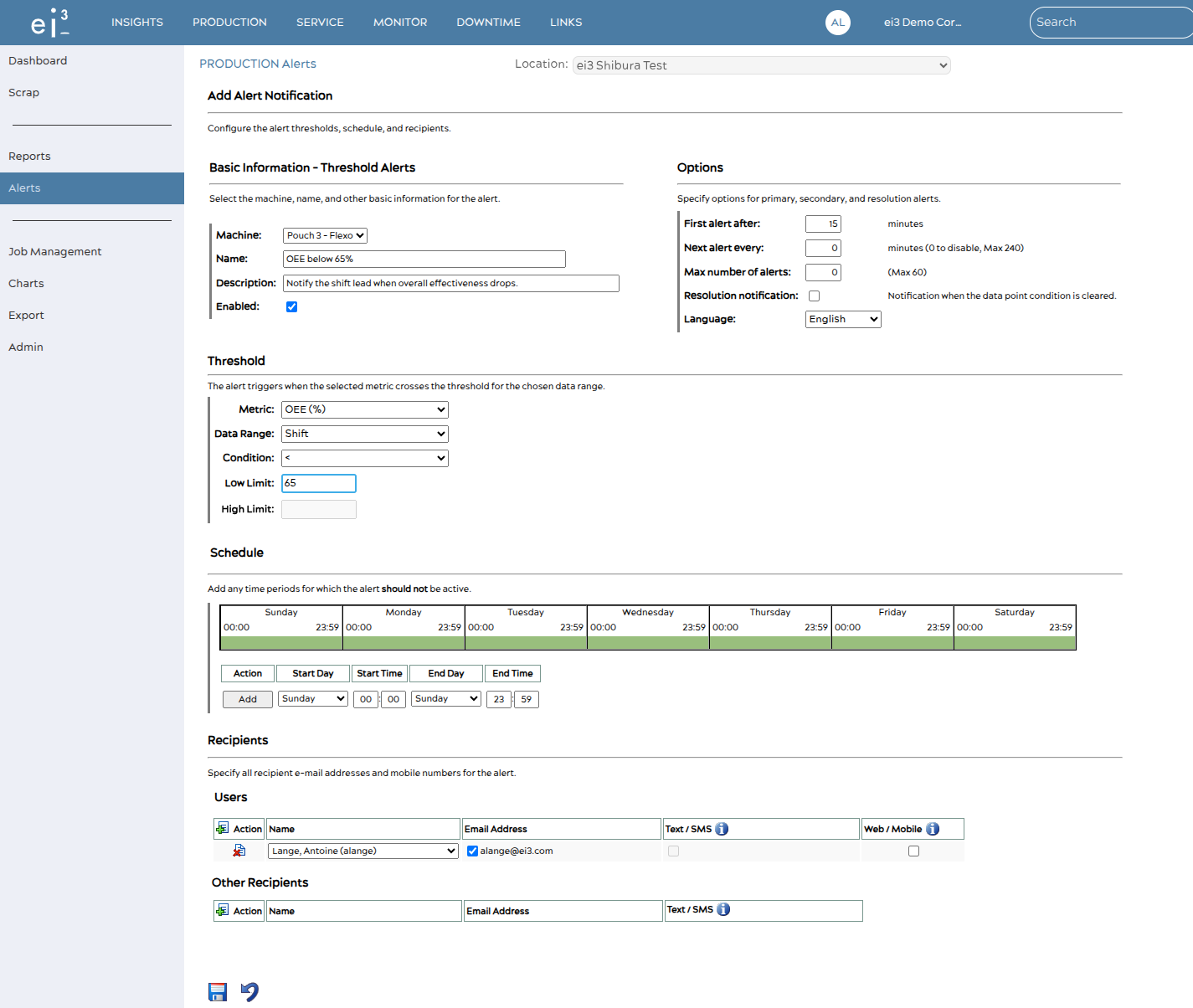
Task: Open the Location dropdown ei3 Shibura Test
Action: (762, 65)
